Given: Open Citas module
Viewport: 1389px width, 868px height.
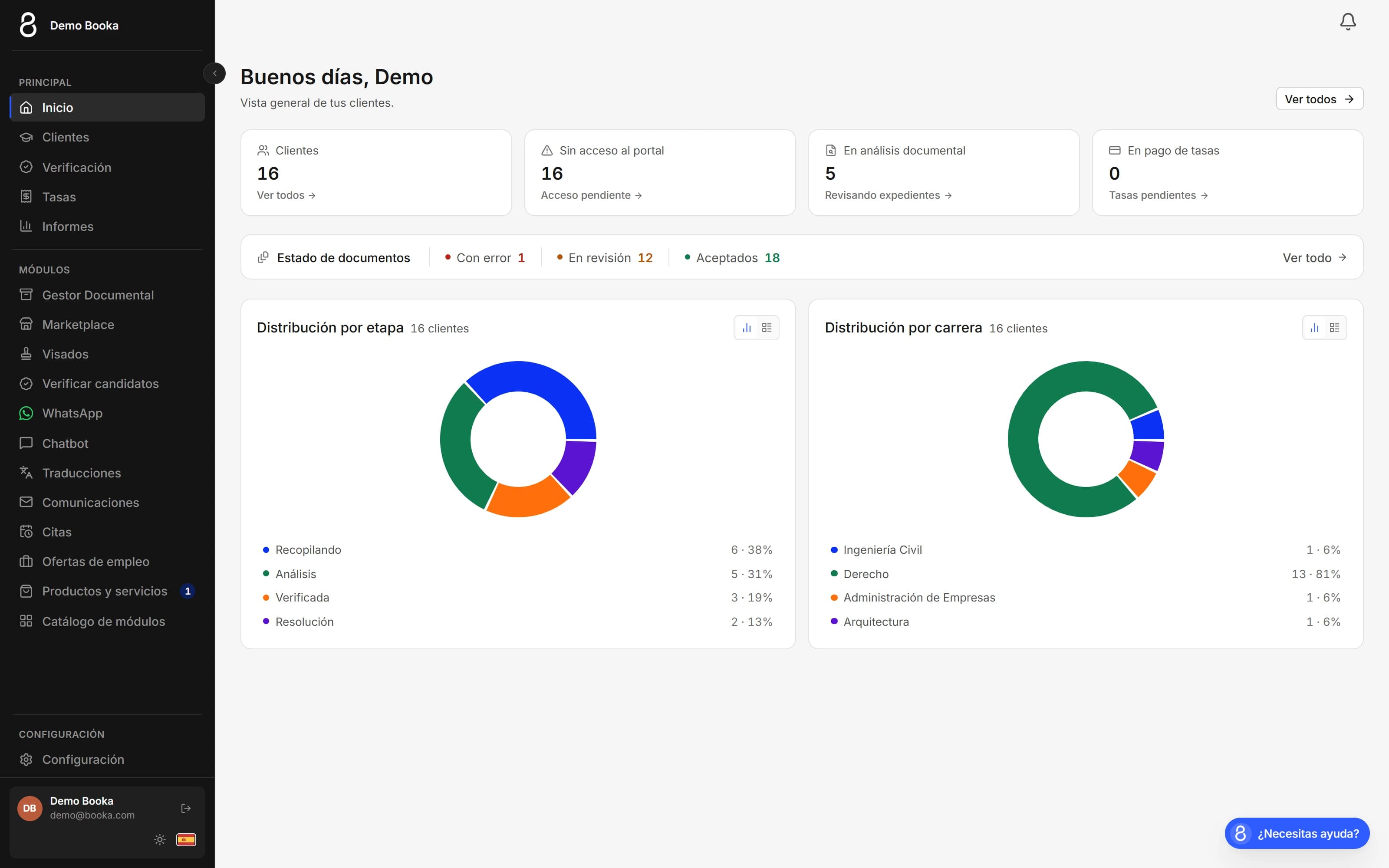Looking at the screenshot, I should click(107, 532).
